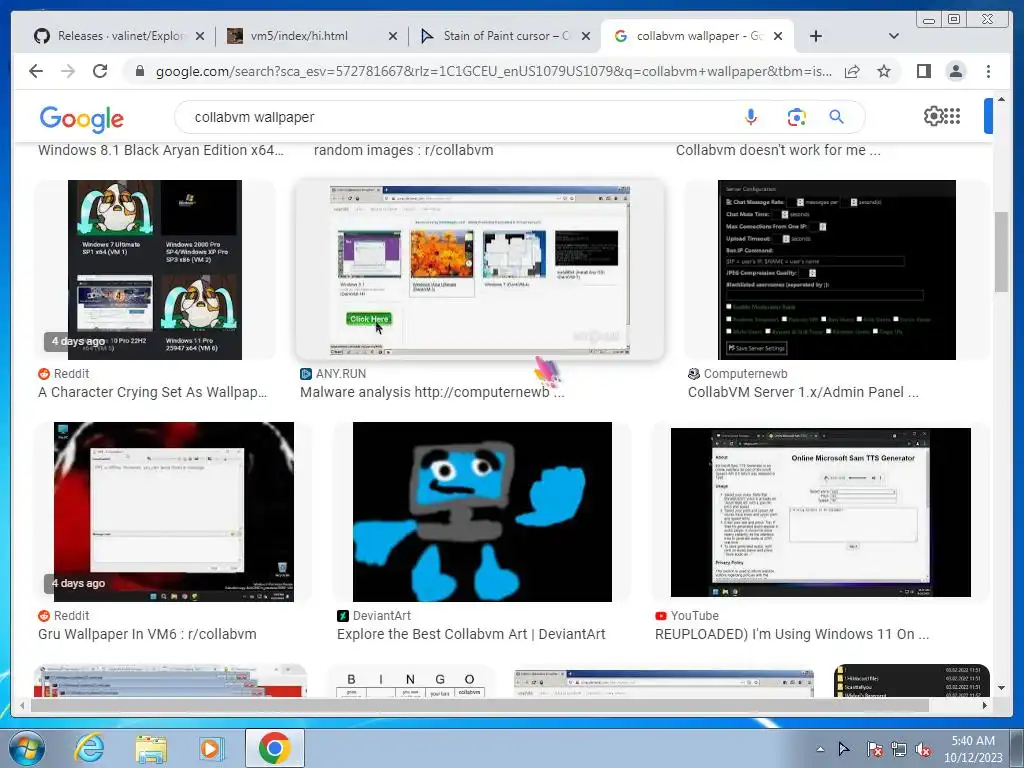The height and width of the screenshot is (768, 1024).
Task: Close the Stain of Paint cursor tab
Action: (x=586, y=37)
